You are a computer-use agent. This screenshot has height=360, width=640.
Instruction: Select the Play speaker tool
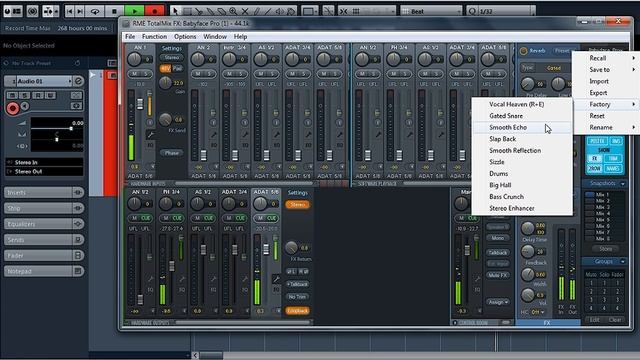[279, 11]
